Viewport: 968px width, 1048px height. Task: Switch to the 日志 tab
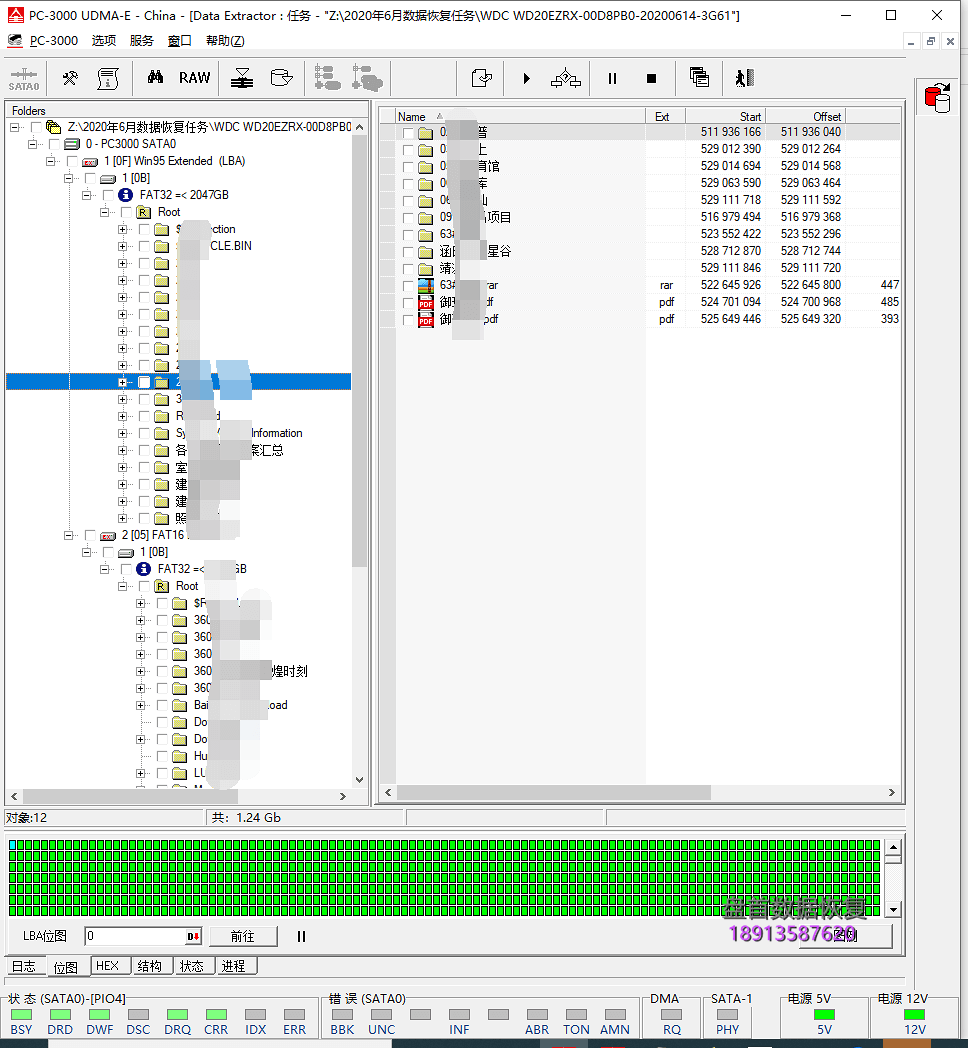24,966
